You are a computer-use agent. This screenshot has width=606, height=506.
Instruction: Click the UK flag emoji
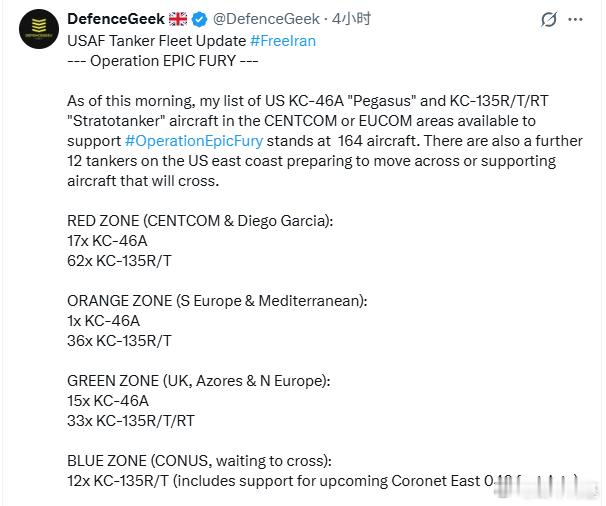(x=178, y=19)
